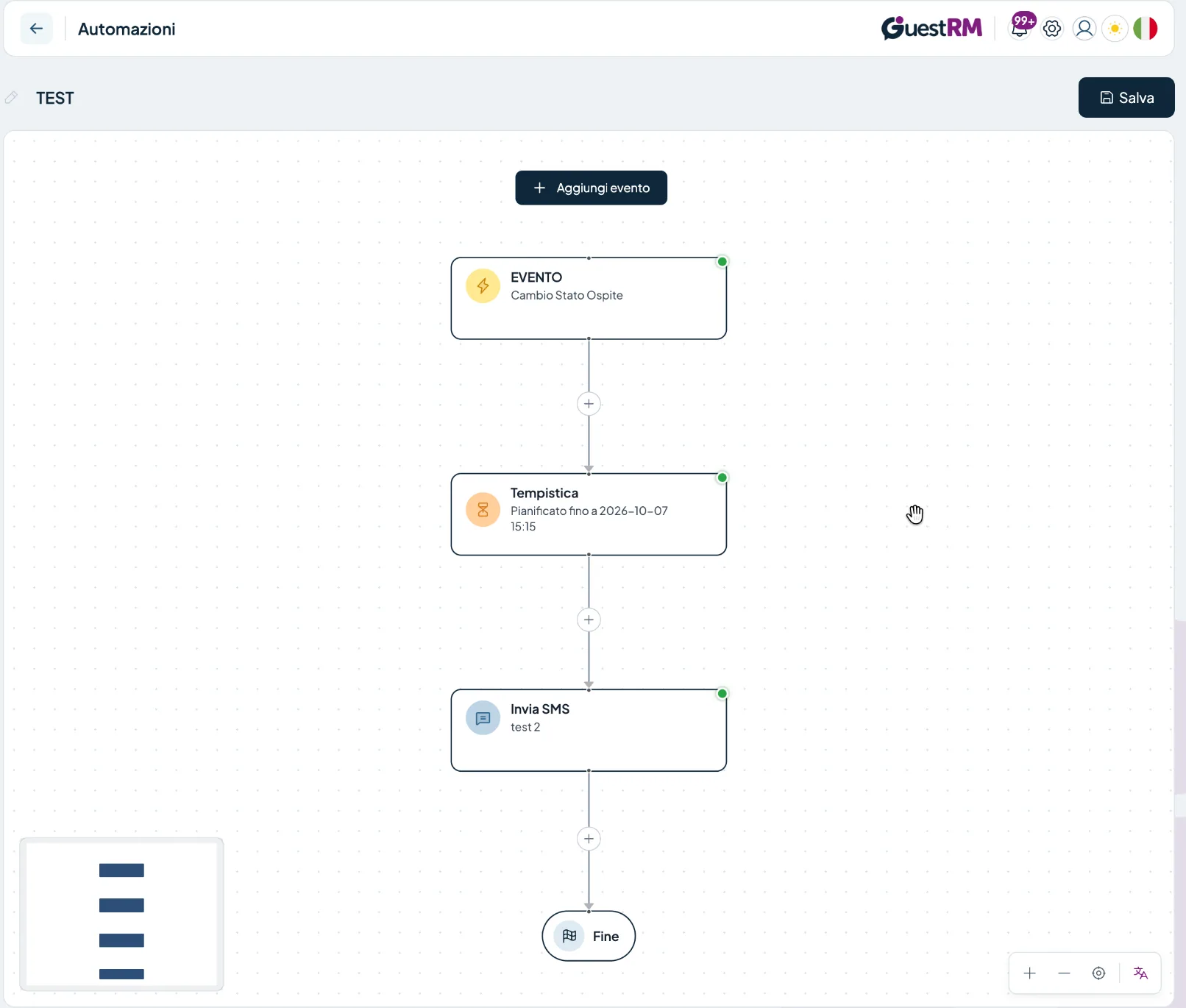Click the Automazioni page heading
Viewport: 1186px width, 1008px height.
point(127,29)
